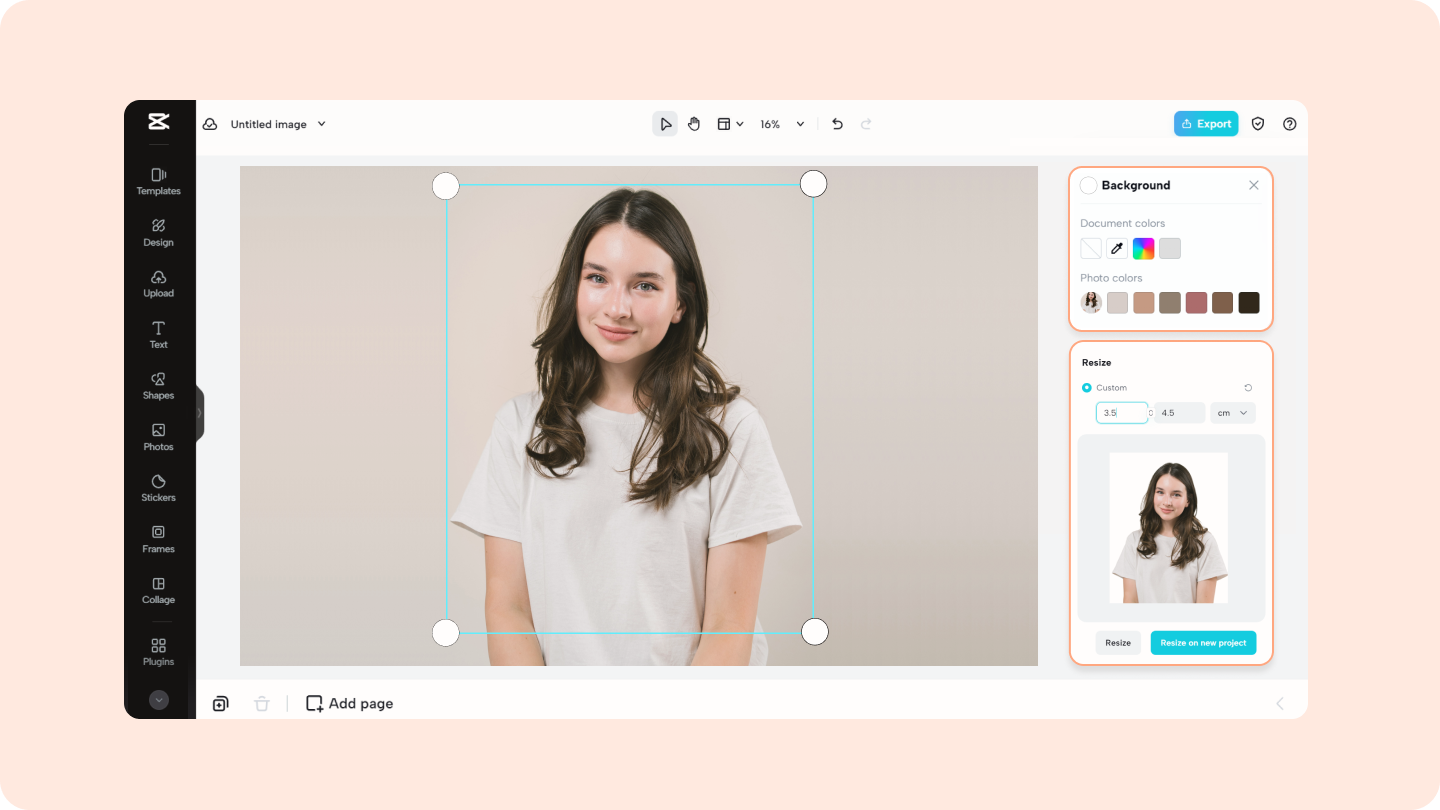Open the Templates panel
This screenshot has height=810, width=1440.
[158, 181]
